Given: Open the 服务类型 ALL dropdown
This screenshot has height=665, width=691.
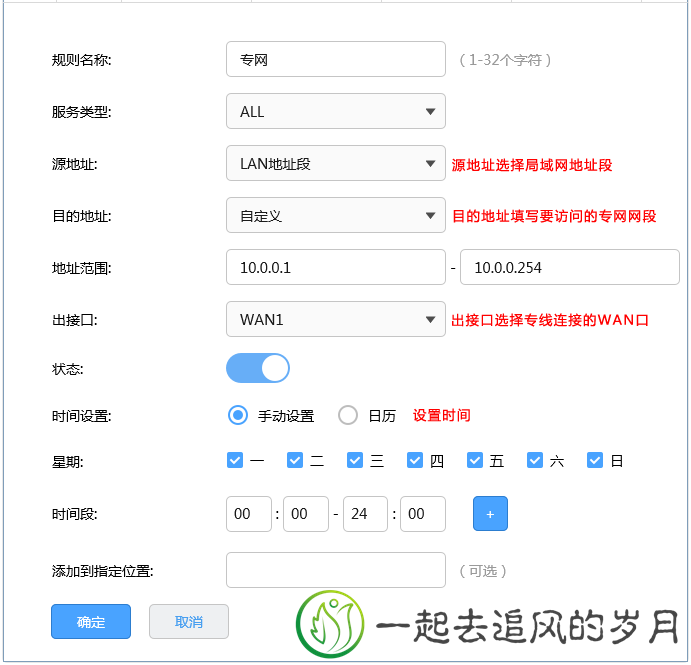Looking at the screenshot, I should pyautogui.click(x=335, y=112).
